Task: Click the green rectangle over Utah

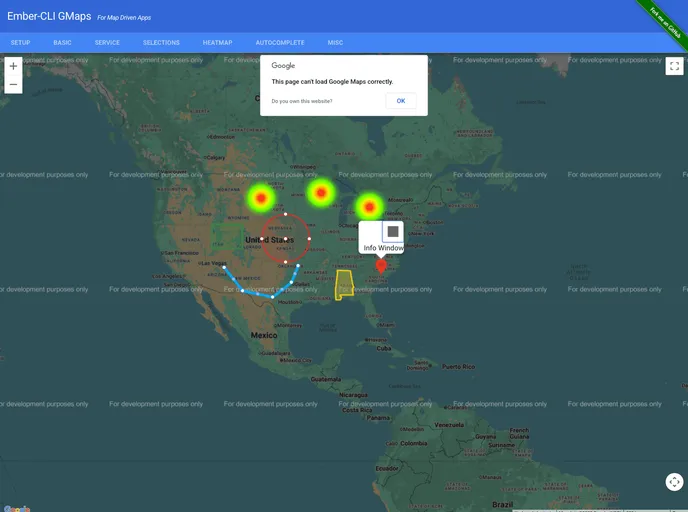Action: click(x=227, y=237)
